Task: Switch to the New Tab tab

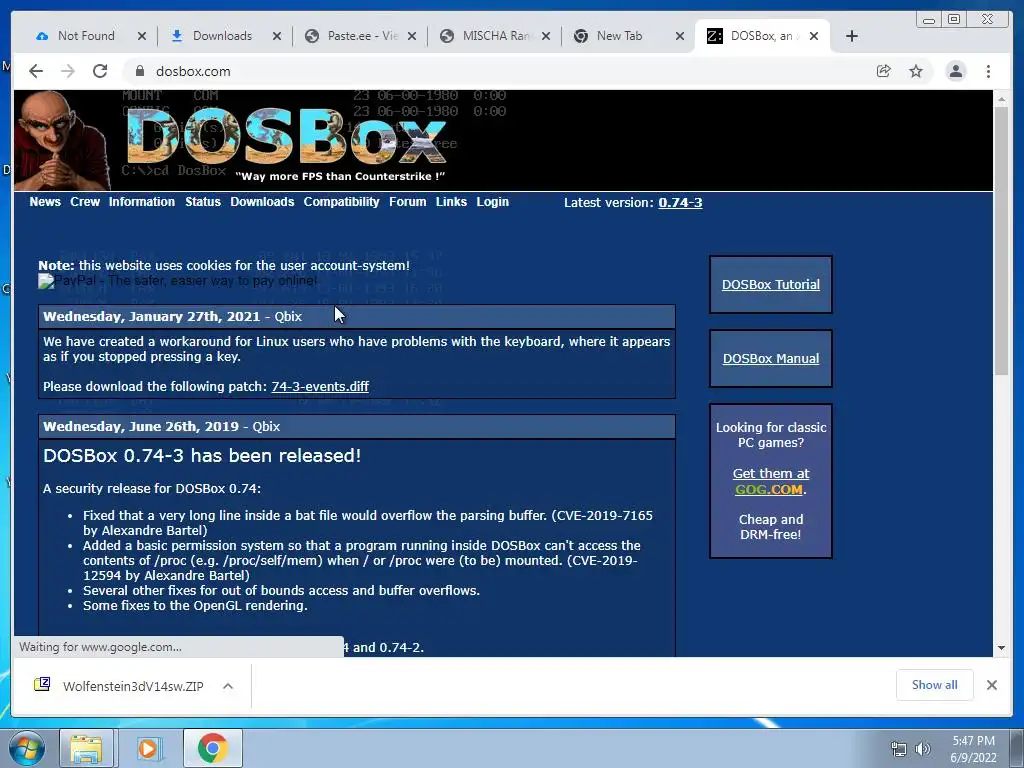Action: coord(619,36)
